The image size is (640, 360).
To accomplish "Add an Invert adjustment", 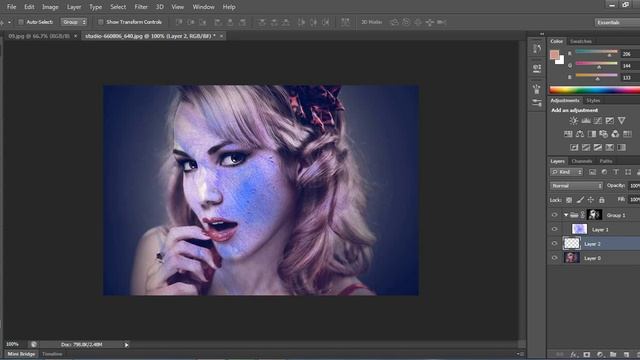I will 574,147.
